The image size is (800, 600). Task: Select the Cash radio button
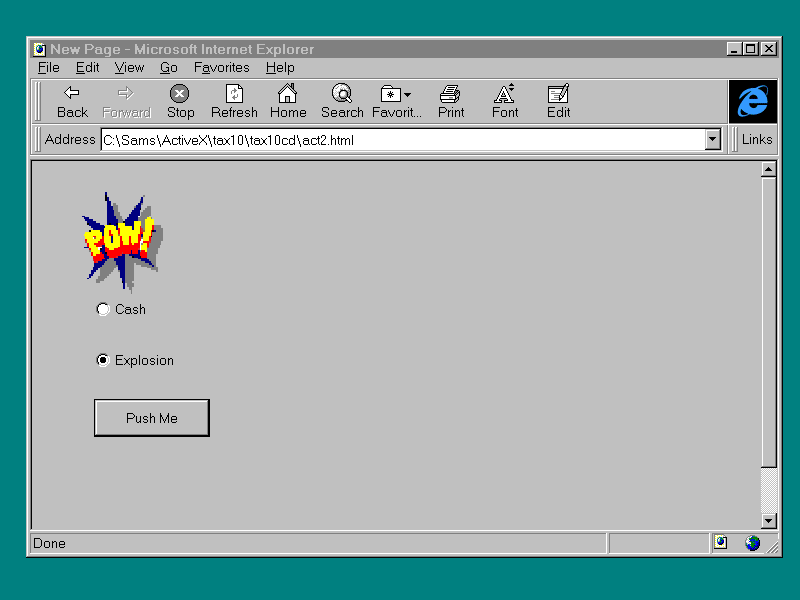coord(103,309)
